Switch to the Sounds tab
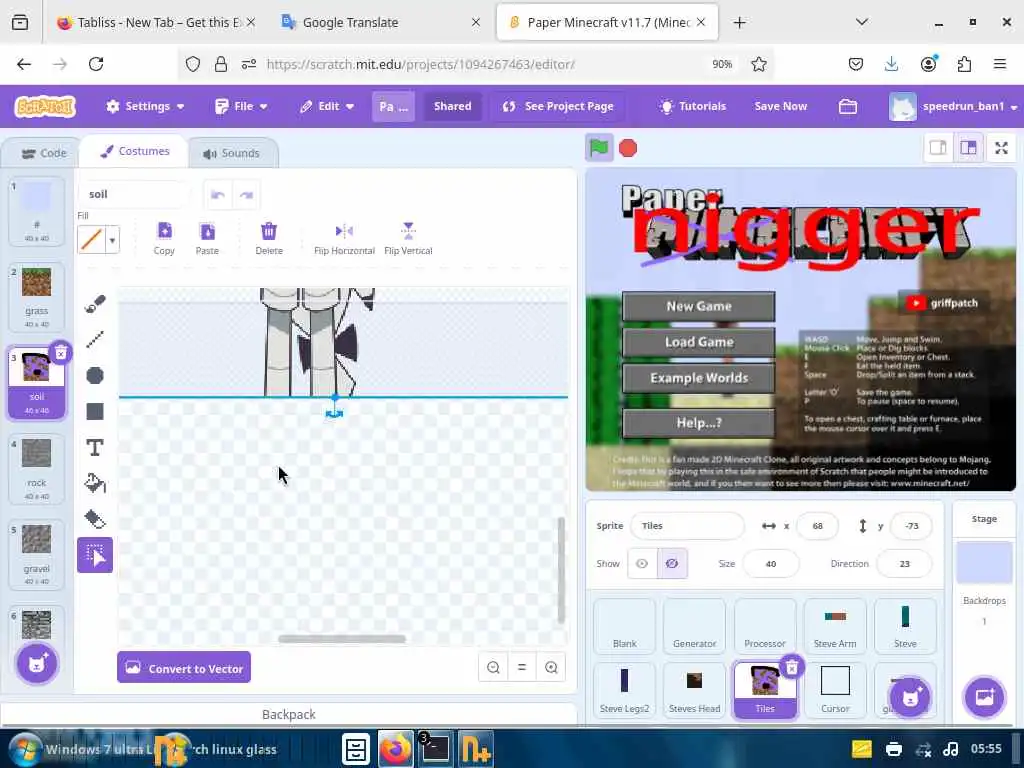Screen dimensions: 1024x768 click(x=232, y=153)
